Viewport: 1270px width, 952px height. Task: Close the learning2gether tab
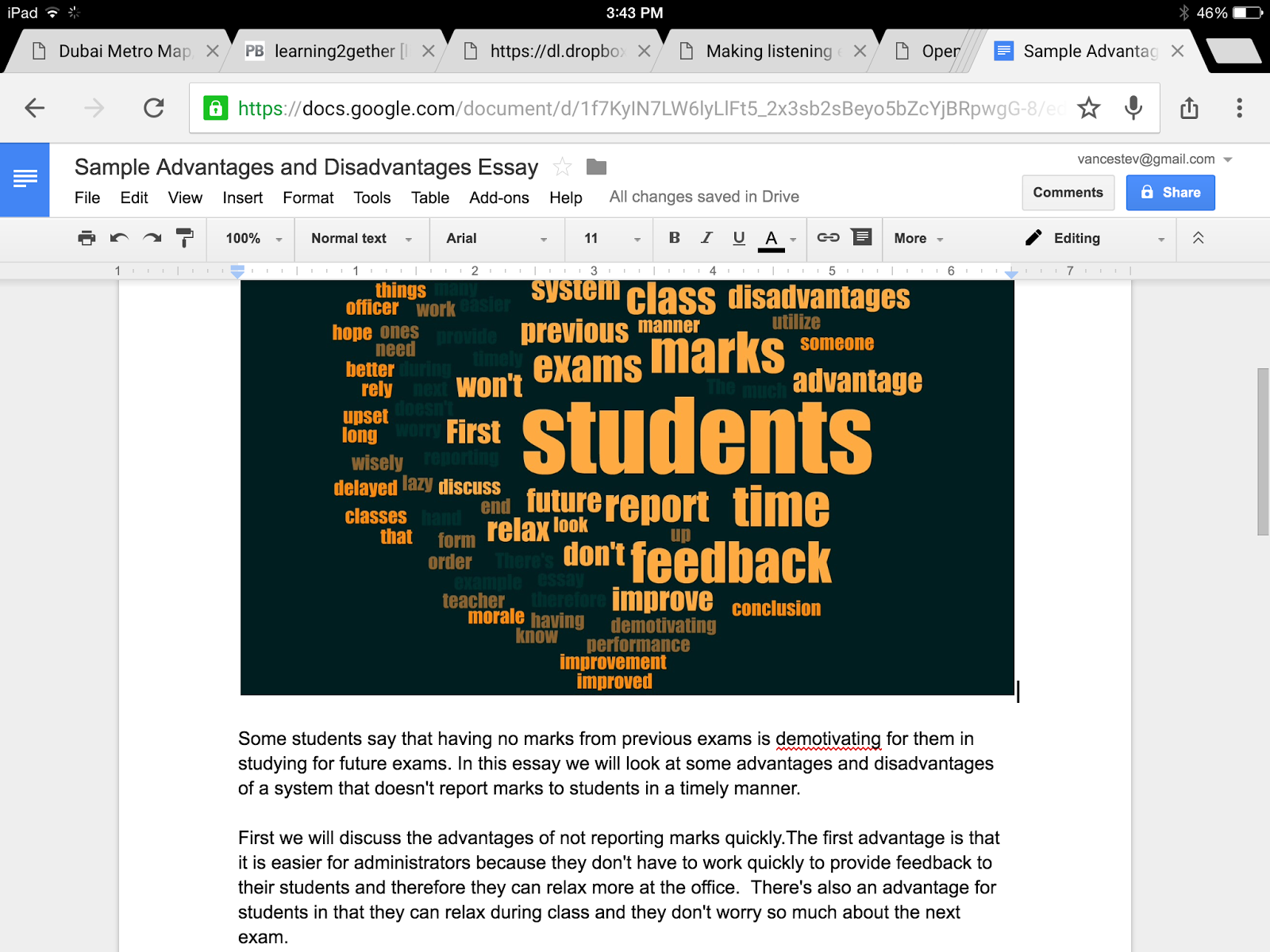click(428, 51)
